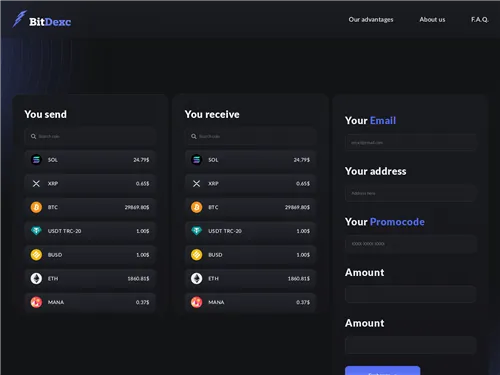Image resolution: width=500 pixels, height=375 pixels.
Task: Click search magnifier in You send panel
Action: [33, 136]
